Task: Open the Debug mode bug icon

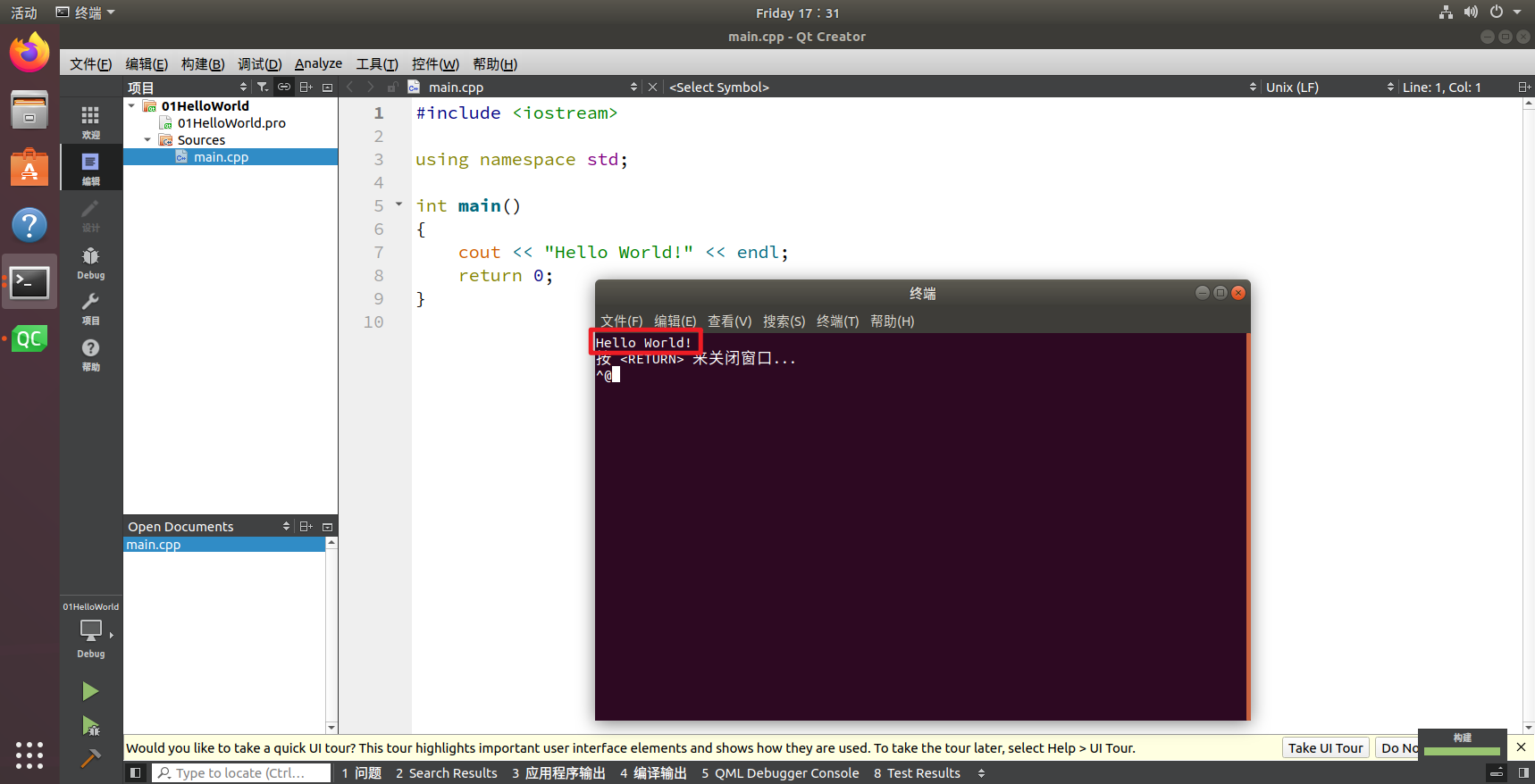Action: click(x=90, y=262)
